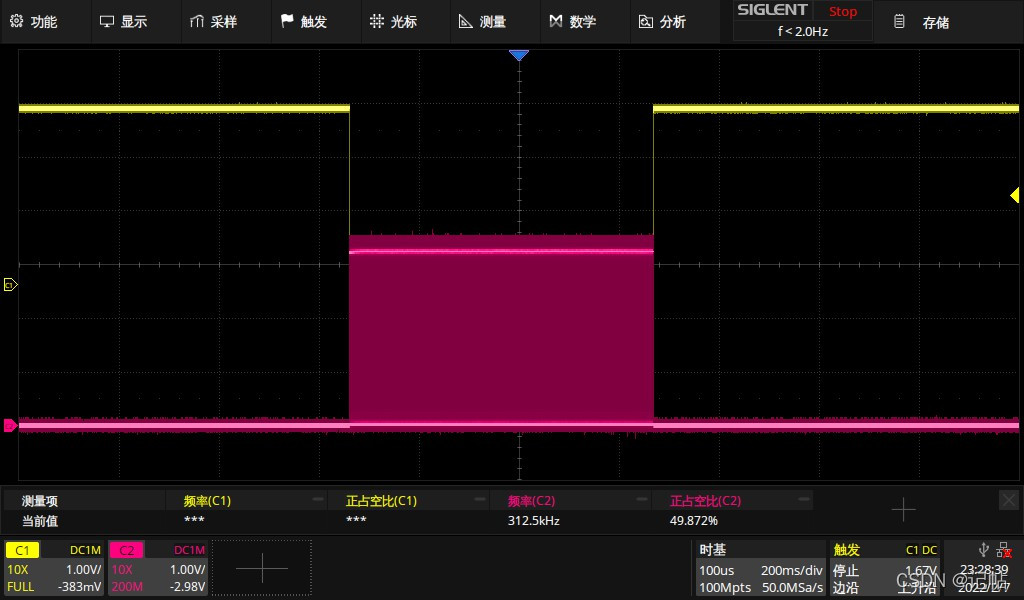Click the flag icon beside 触发
The image size is (1024, 600).
point(287,21)
